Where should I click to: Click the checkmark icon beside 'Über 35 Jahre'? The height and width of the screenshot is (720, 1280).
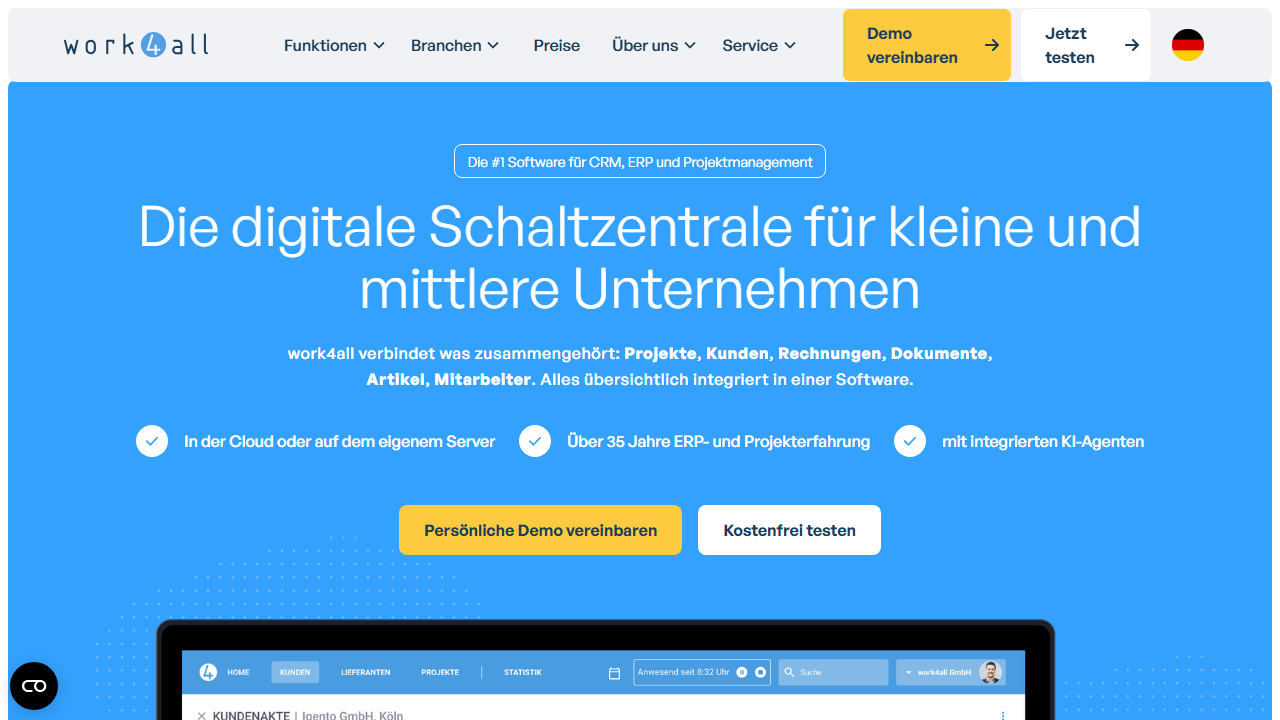535,441
